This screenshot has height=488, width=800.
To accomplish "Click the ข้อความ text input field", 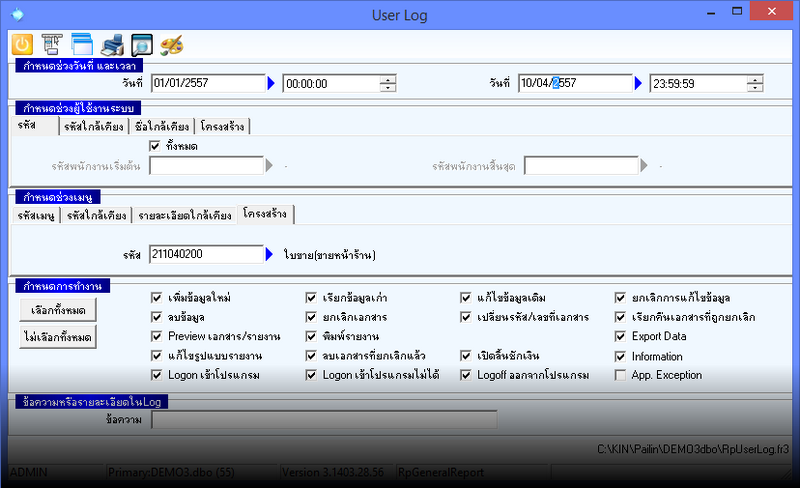I will click(323, 421).
